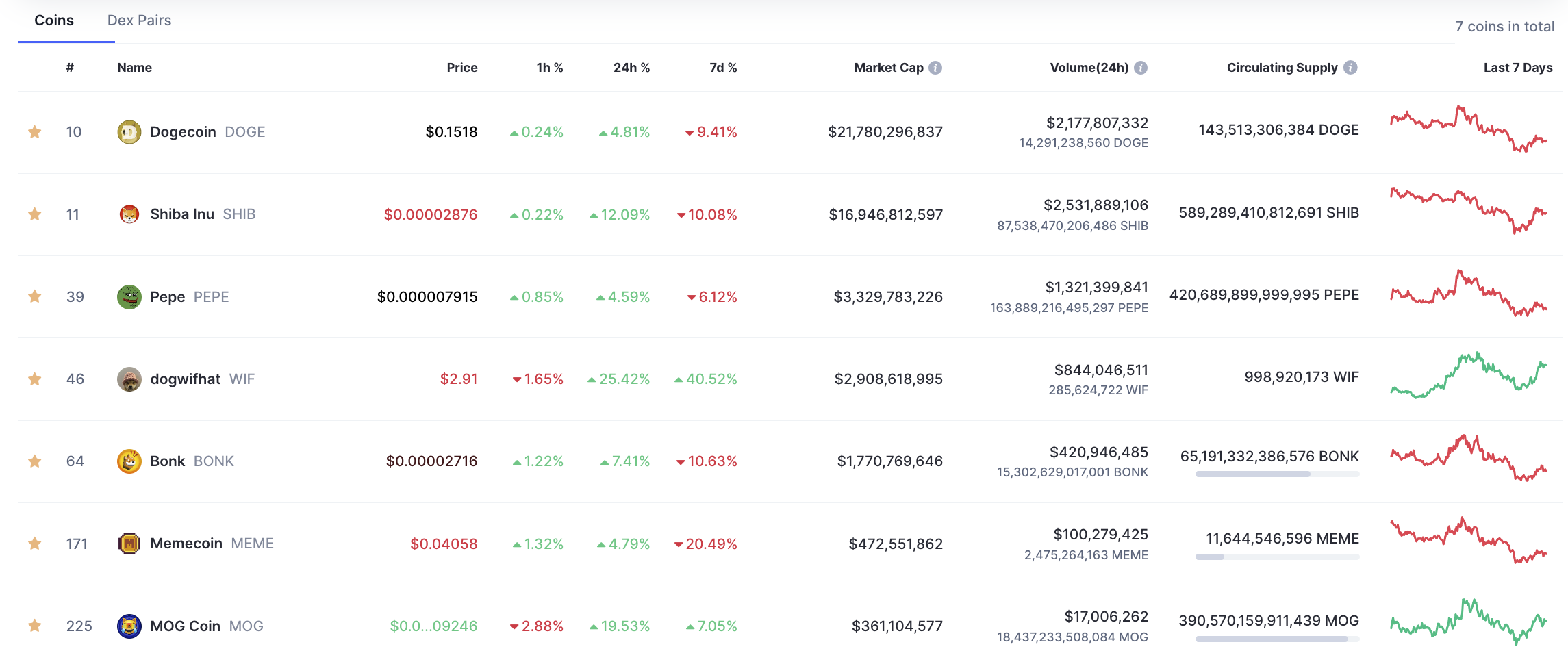Open dogwifhat 7-day sparkline chart
This screenshot has width=1568, height=664.
pyautogui.click(x=1468, y=375)
